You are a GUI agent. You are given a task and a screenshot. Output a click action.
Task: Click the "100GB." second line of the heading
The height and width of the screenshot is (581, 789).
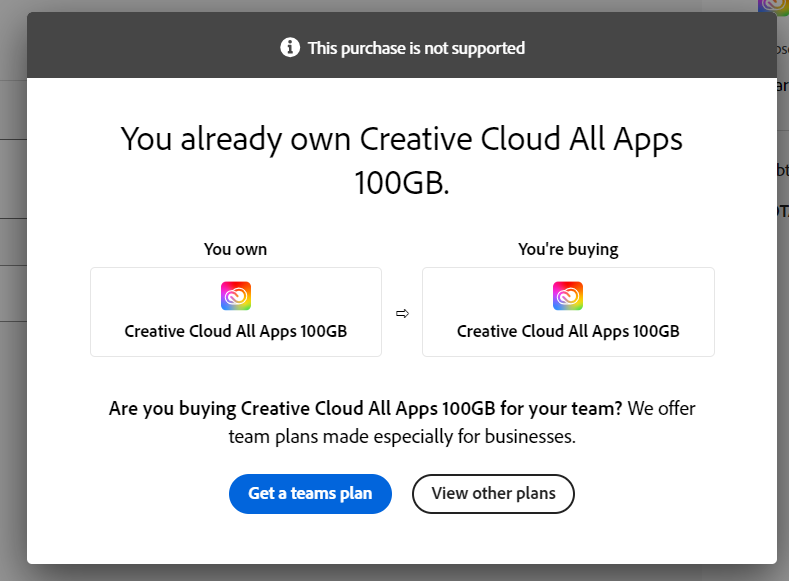tap(401, 184)
